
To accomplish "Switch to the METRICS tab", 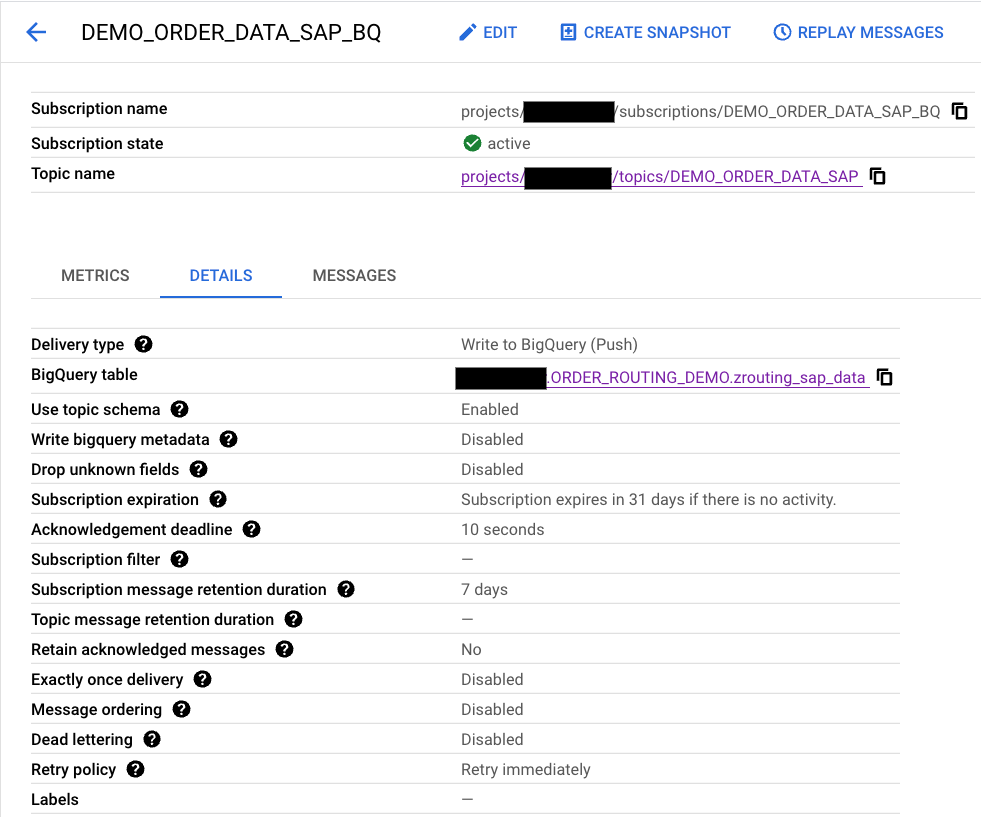I will point(95,275).
